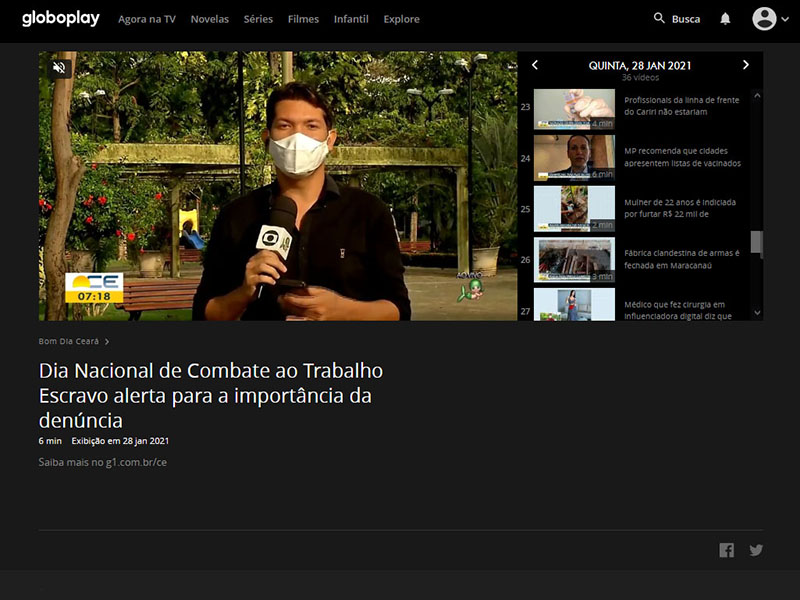800x600 pixels.
Task: Open the Infantil section
Action: (351, 19)
